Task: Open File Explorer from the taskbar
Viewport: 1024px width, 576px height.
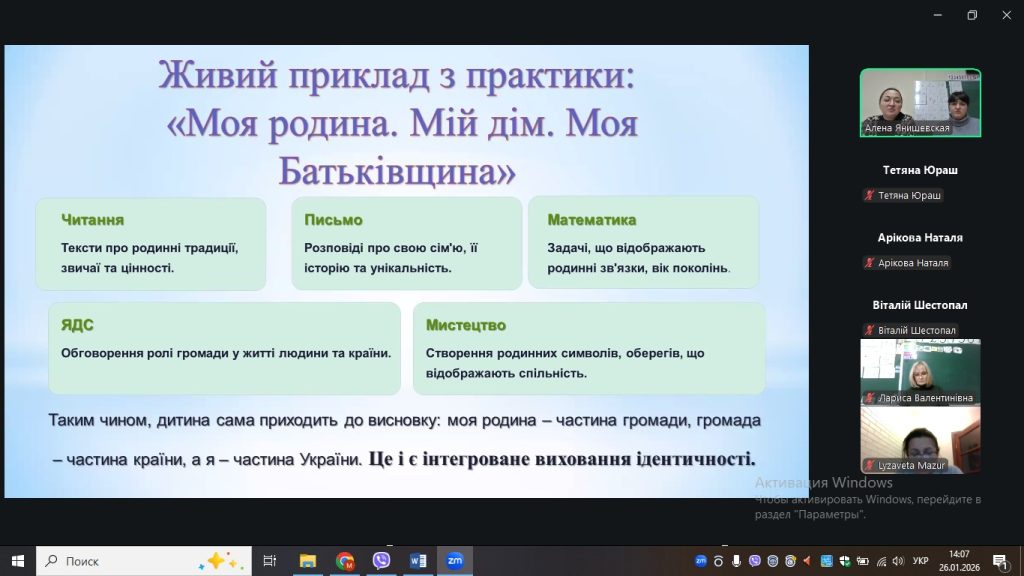Action: tap(308, 561)
